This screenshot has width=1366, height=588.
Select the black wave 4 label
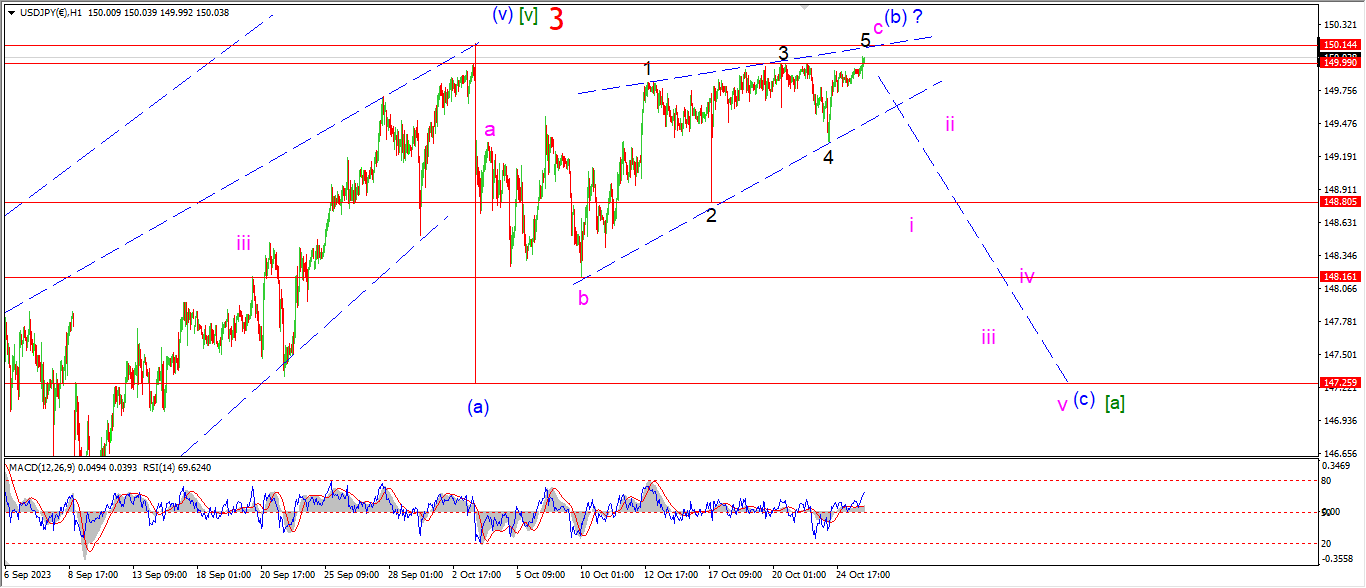pyautogui.click(x=828, y=157)
